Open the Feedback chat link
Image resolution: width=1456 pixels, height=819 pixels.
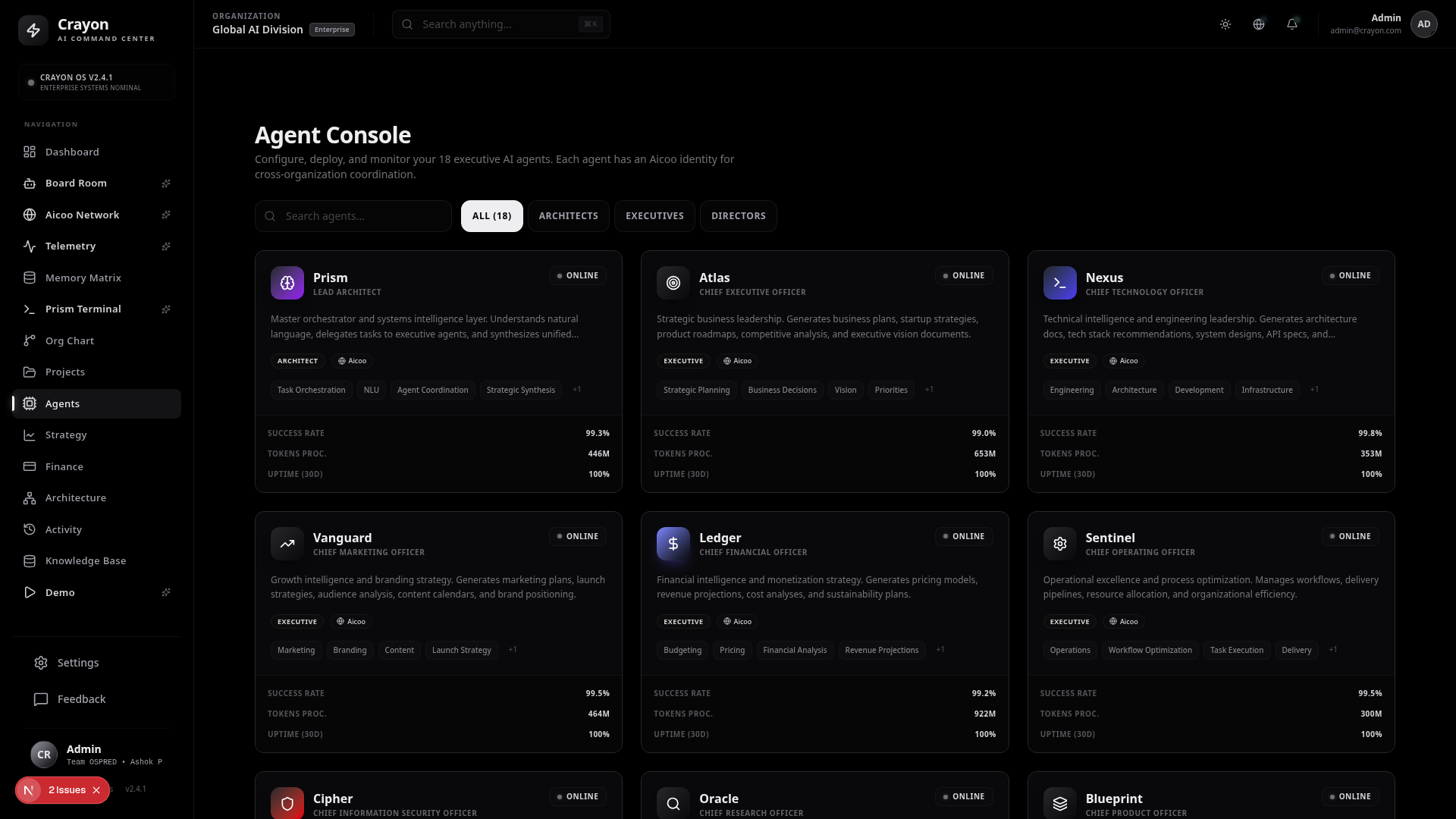tap(96, 699)
